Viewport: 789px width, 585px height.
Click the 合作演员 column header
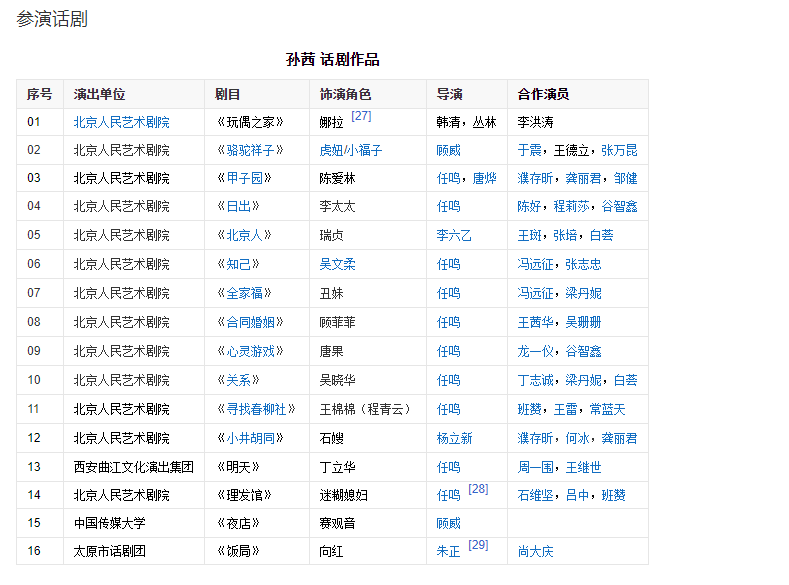(543, 94)
